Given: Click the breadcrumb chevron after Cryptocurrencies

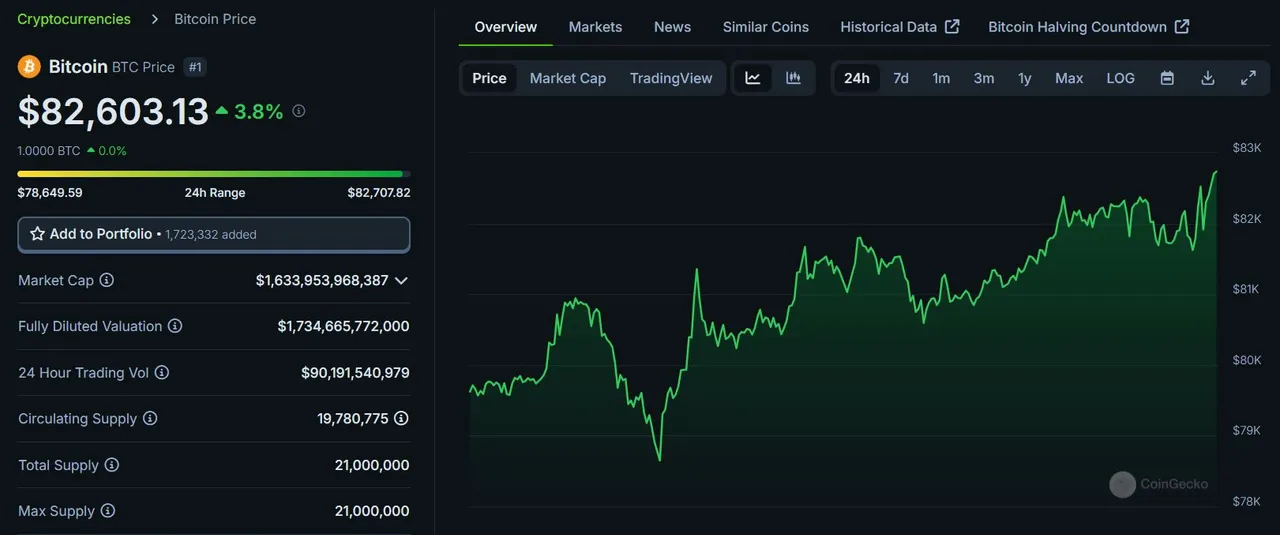Looking at the screenshot, I should click(x=154, y=19).
